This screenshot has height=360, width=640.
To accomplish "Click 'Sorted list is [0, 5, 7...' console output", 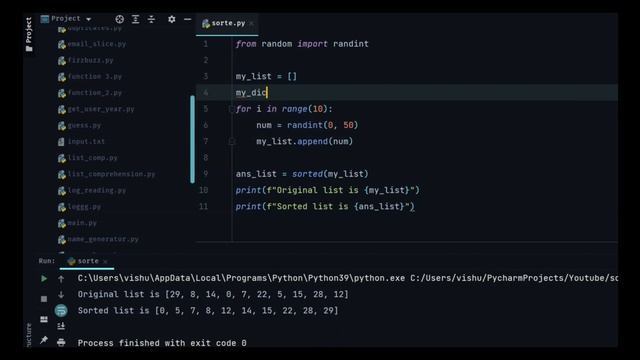I will (x=208, y=311).
